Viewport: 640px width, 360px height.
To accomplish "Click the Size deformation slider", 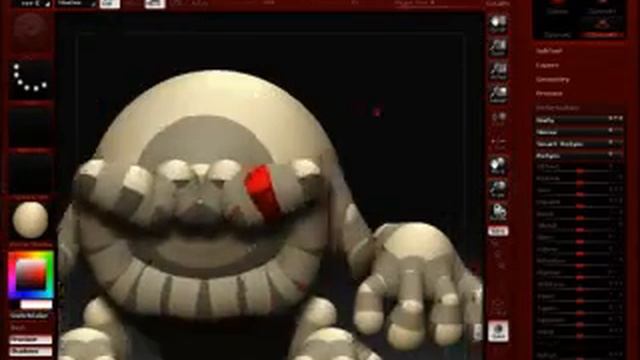I will (x=580, y=191).
